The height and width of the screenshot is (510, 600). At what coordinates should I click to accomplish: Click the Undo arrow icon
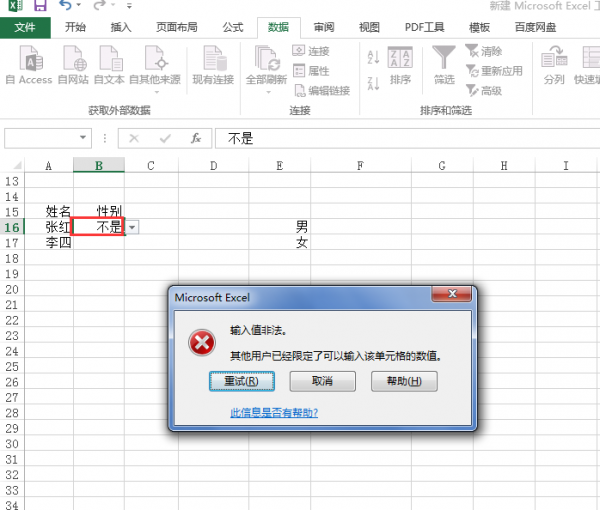(x=65, y=5)
